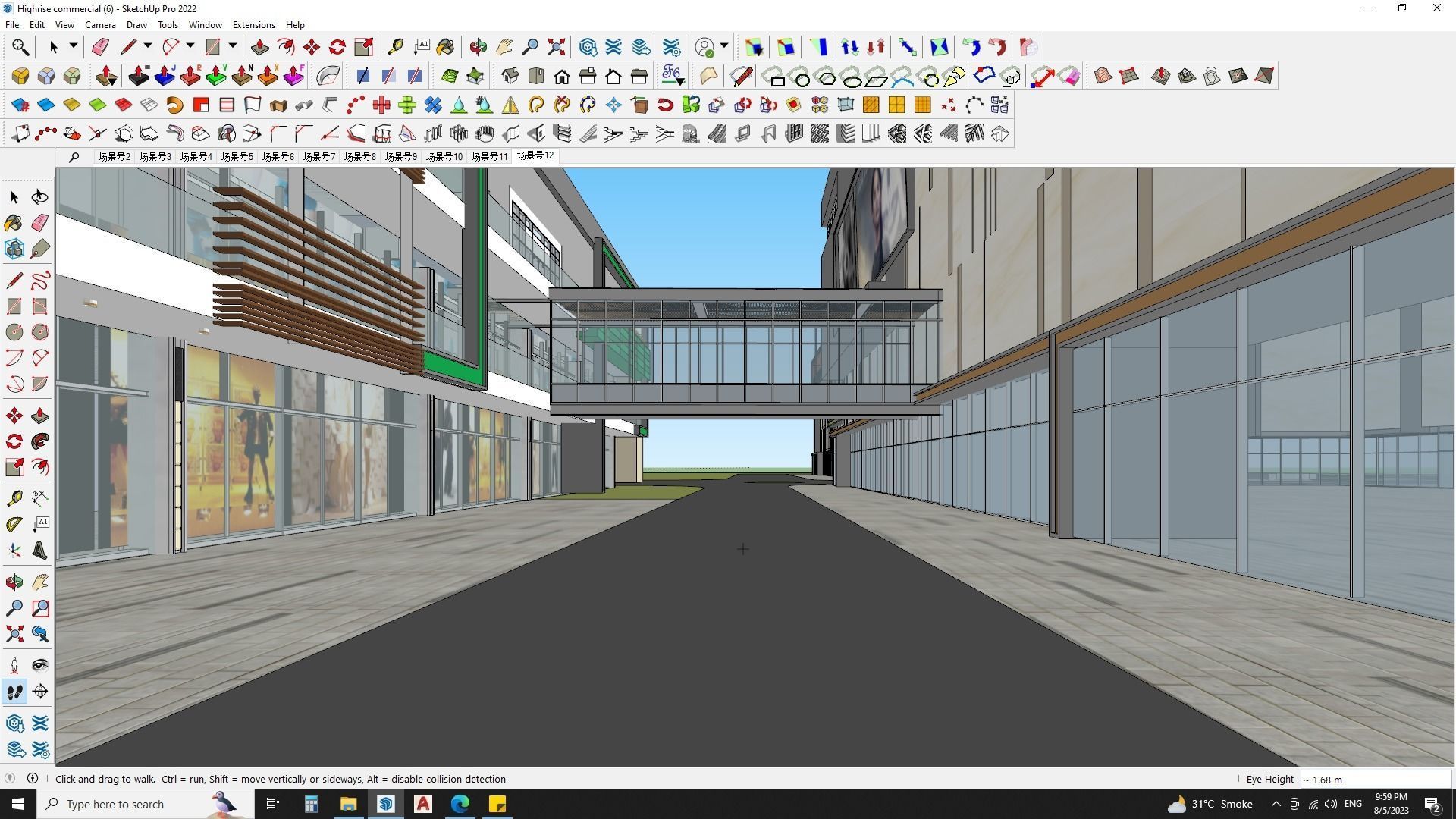
Task: Click the Front view house icon
Action: pyautogui.click(x=562, y=76)
